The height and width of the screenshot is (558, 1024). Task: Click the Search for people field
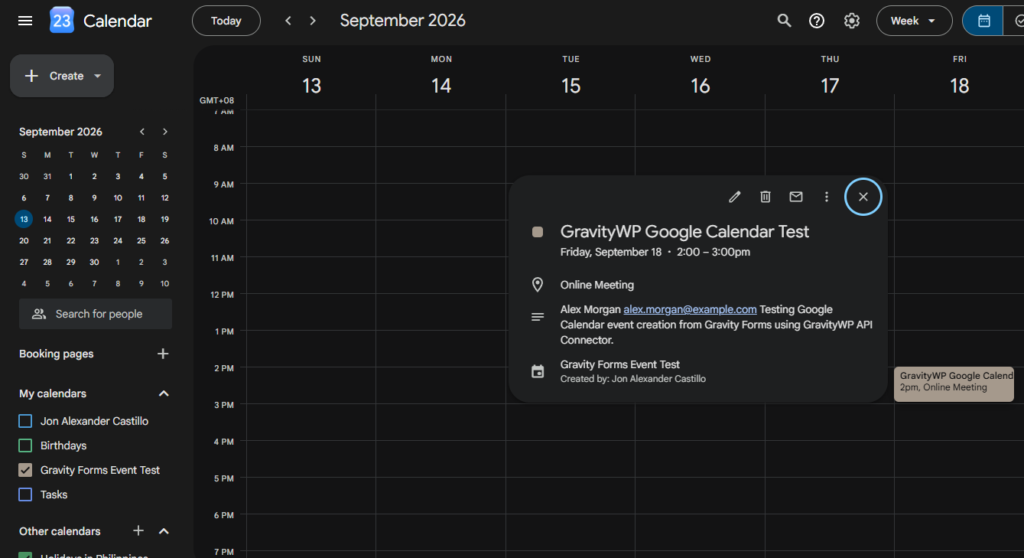click(95, 314)
